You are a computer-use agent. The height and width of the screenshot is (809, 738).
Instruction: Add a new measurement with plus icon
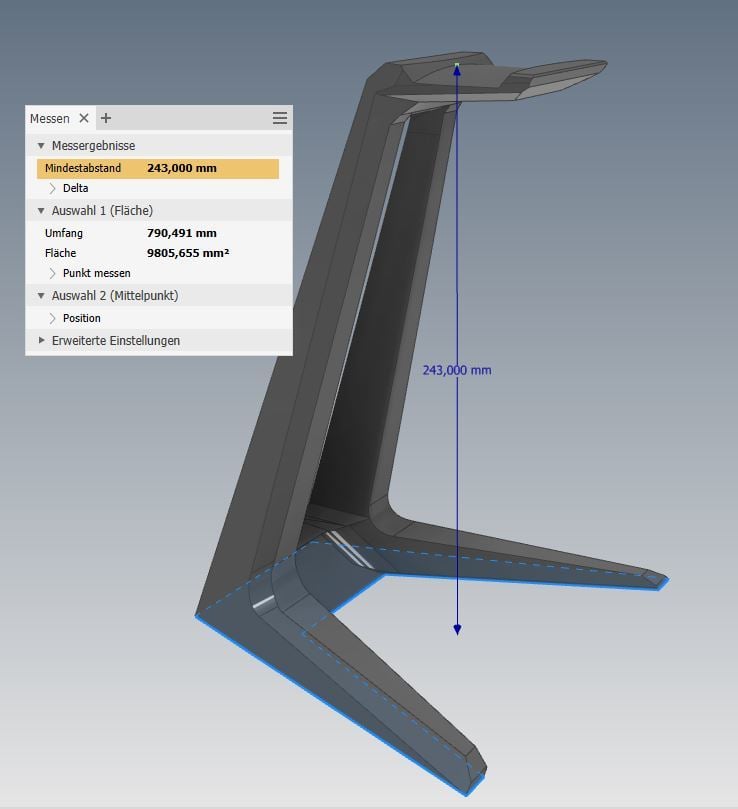click(x=106, y=118)
